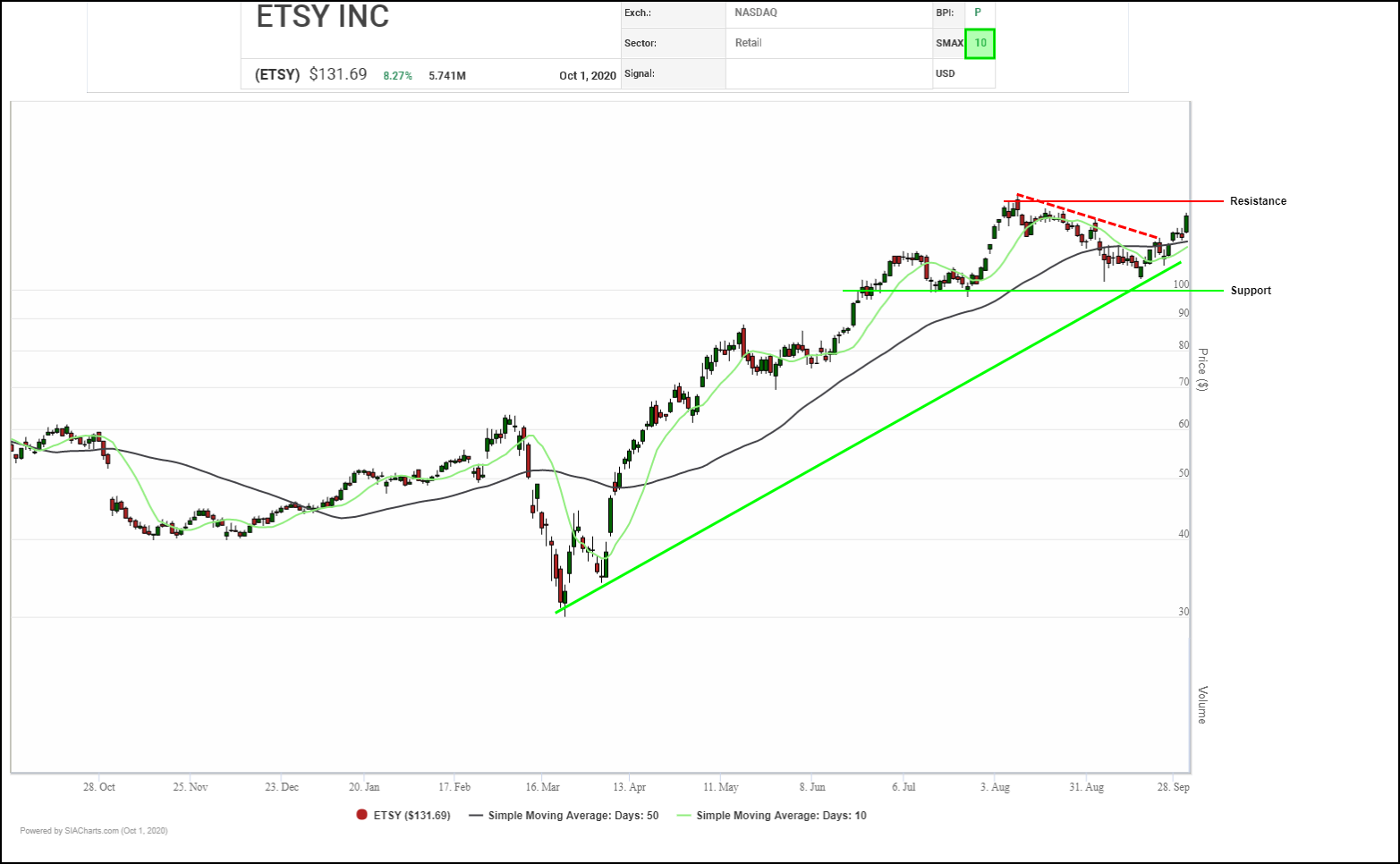Toggle the ETSY ($131.69) series in legend
The height and width of the screenshot is (864, 1400).
[412, 815]
